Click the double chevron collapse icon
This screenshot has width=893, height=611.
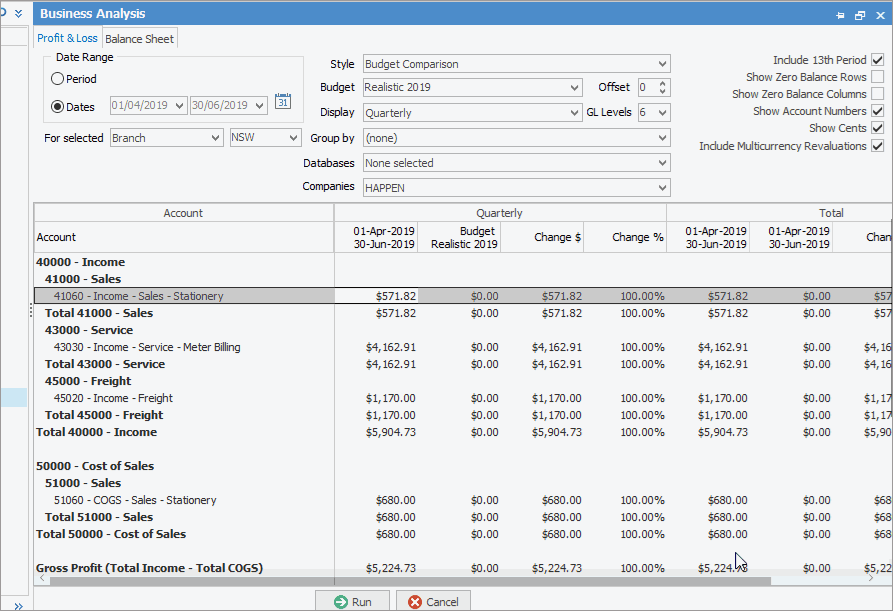coord(18,14)
